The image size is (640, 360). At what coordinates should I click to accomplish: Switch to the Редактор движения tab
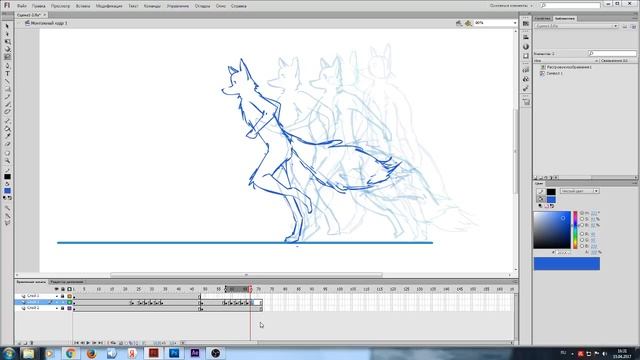[67, 282]
